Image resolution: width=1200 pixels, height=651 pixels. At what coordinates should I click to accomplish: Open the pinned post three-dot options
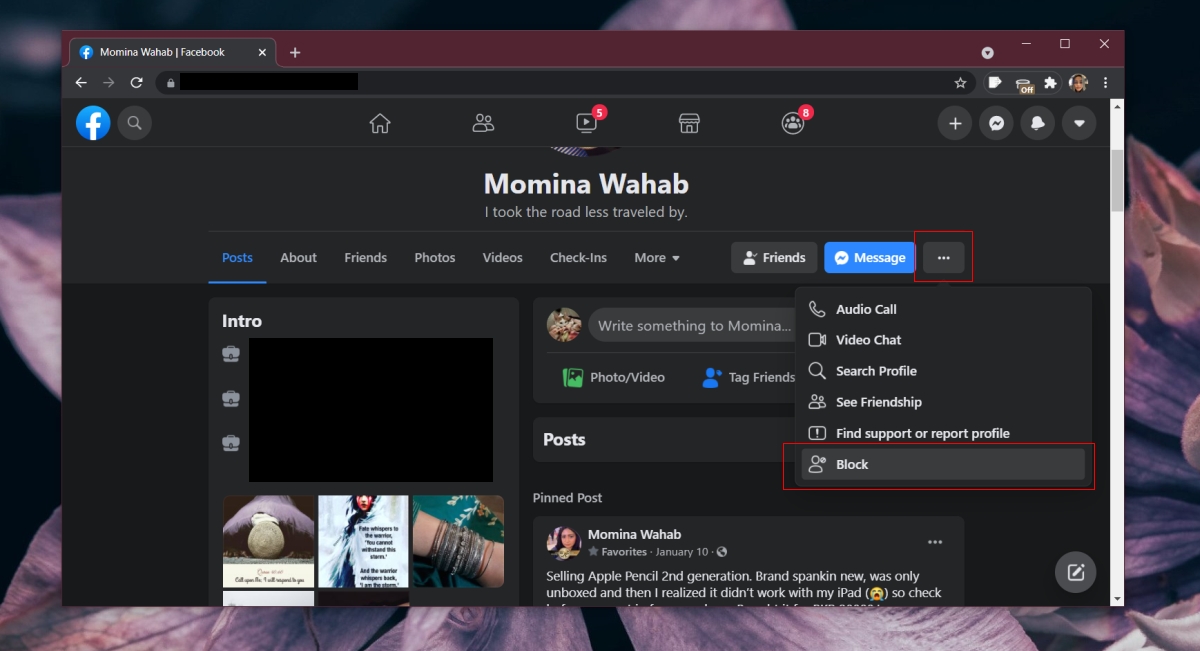coord(935,542)
